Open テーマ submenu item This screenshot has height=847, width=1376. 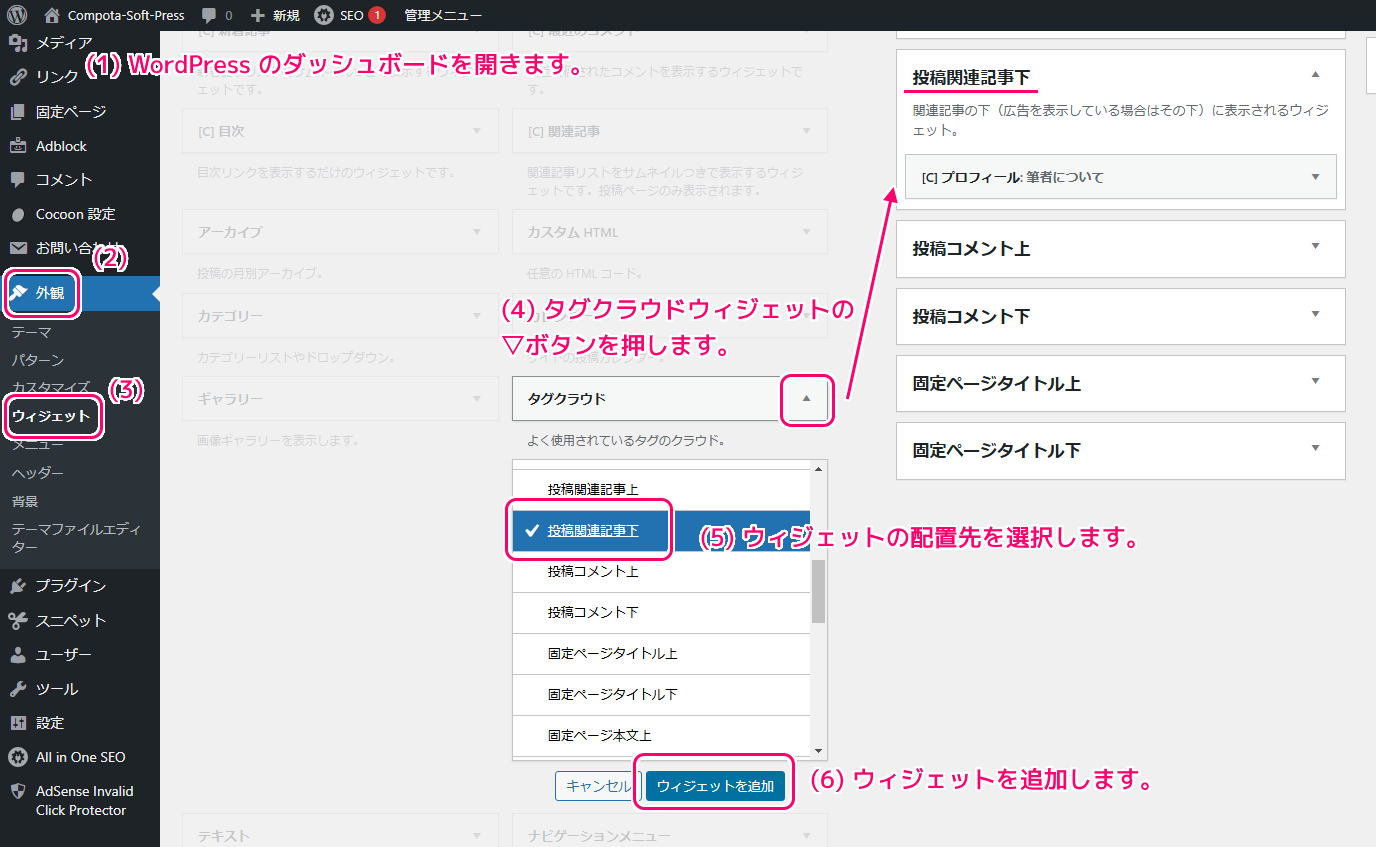click(31, 333)
